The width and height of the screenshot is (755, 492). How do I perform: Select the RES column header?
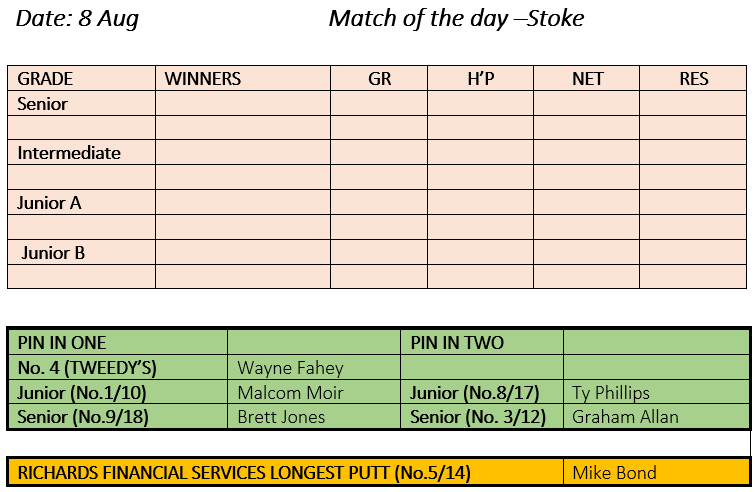click(693, 78)
